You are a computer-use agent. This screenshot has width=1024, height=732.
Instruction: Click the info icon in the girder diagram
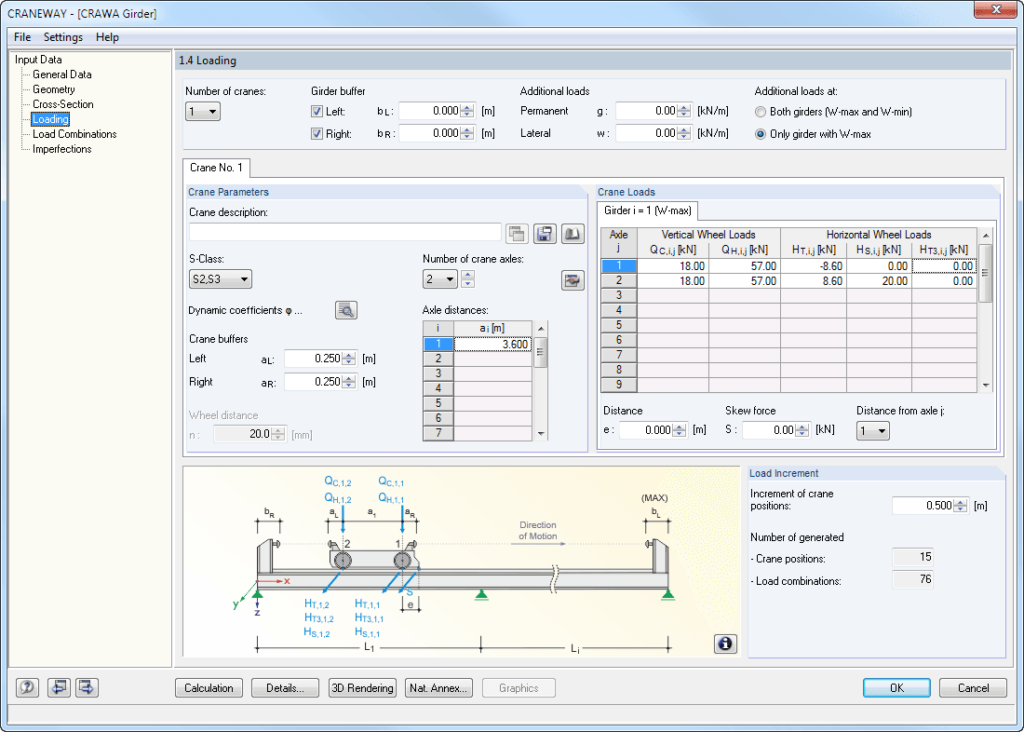click(724, 644)
